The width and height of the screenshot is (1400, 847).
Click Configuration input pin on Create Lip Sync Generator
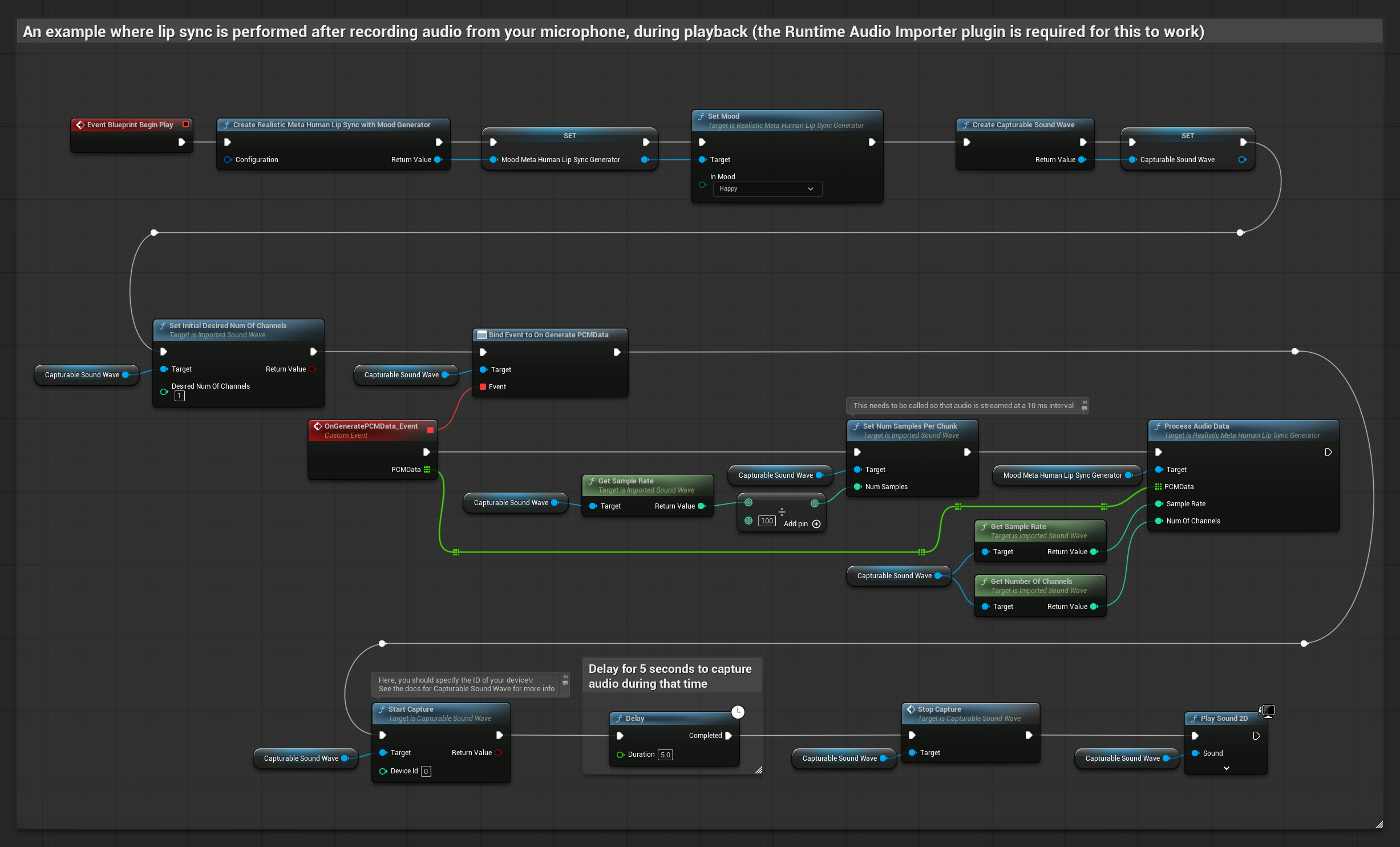click(x=228, y=160)
